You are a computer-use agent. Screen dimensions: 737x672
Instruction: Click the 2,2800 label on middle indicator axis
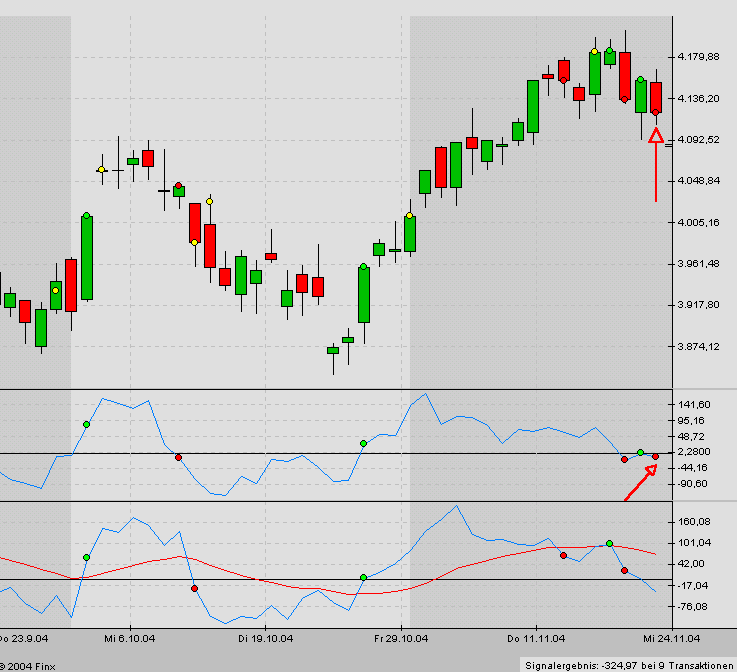698,452
